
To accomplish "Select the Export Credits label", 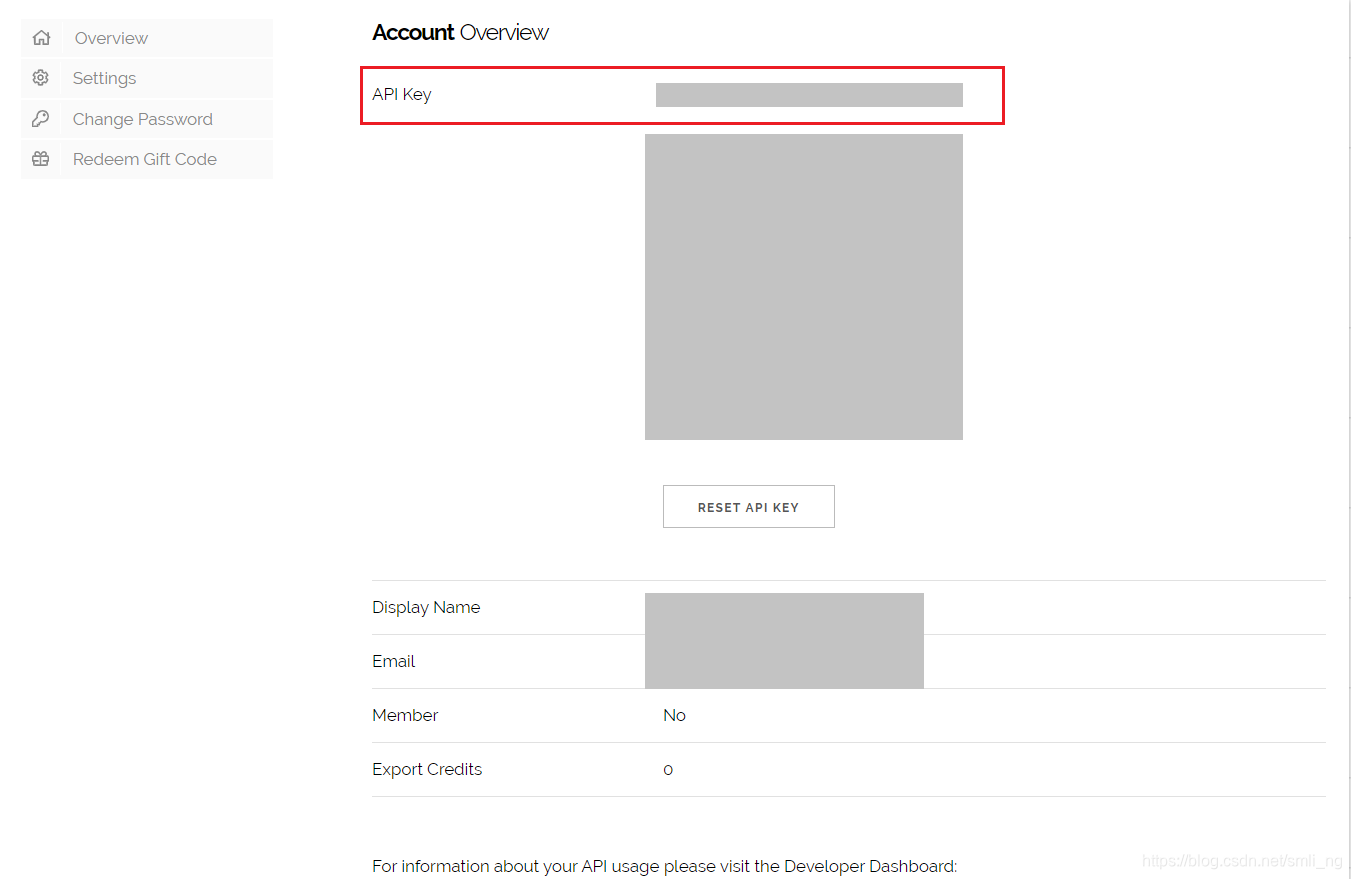I will (x=427, y=769).
